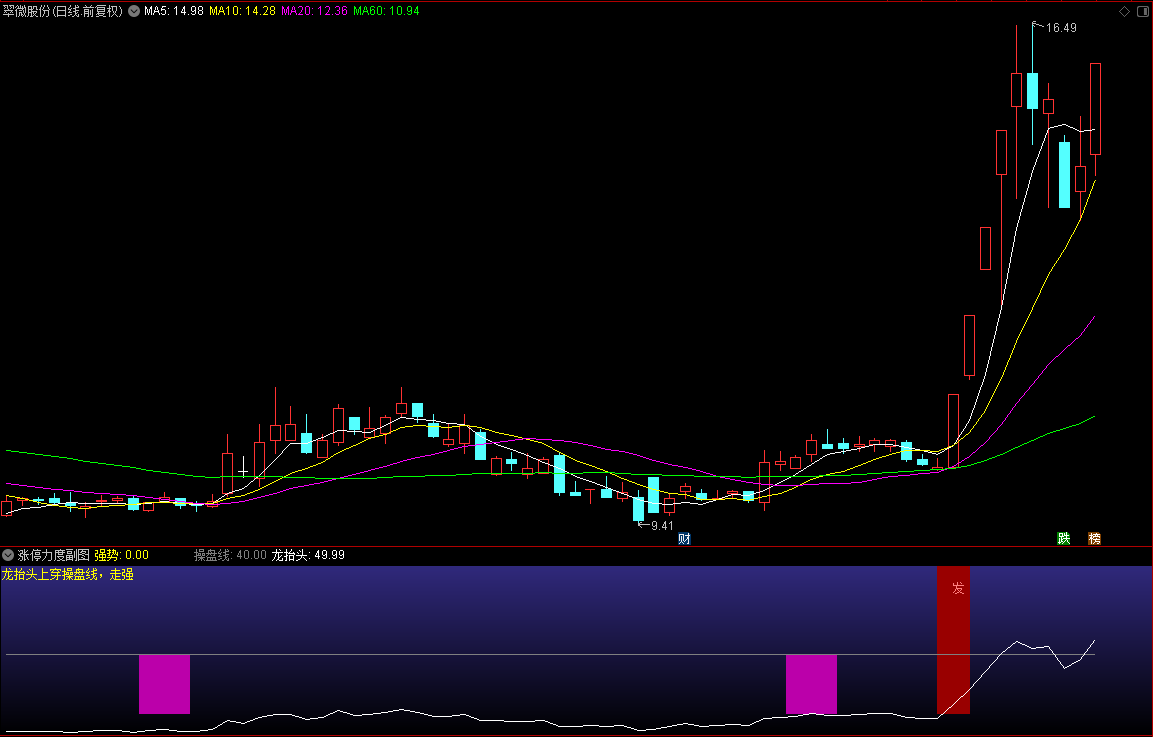The width and height of the screenshot is (1153, 737).
Task: Click the green 跌 marker icon
Action: (x=1063, y=538)
